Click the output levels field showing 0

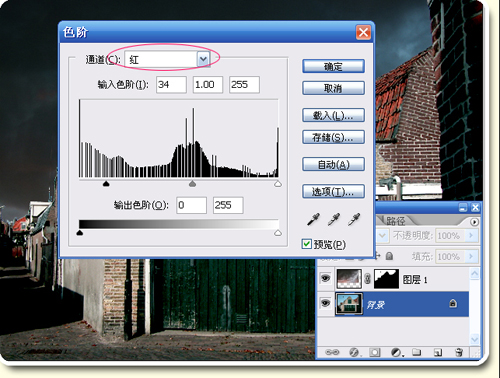191,205
